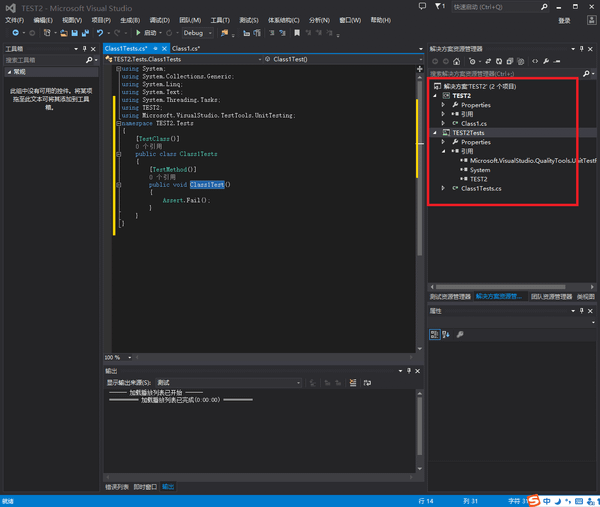
Task: Undo the last edit using the toolbar
Action: tap(100, 33)
